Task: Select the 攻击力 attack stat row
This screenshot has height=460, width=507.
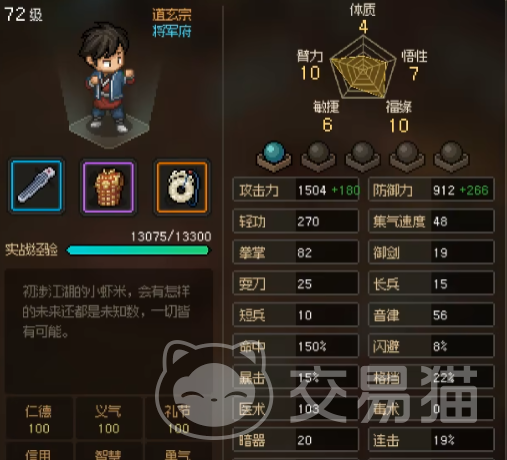Action: 296,190
